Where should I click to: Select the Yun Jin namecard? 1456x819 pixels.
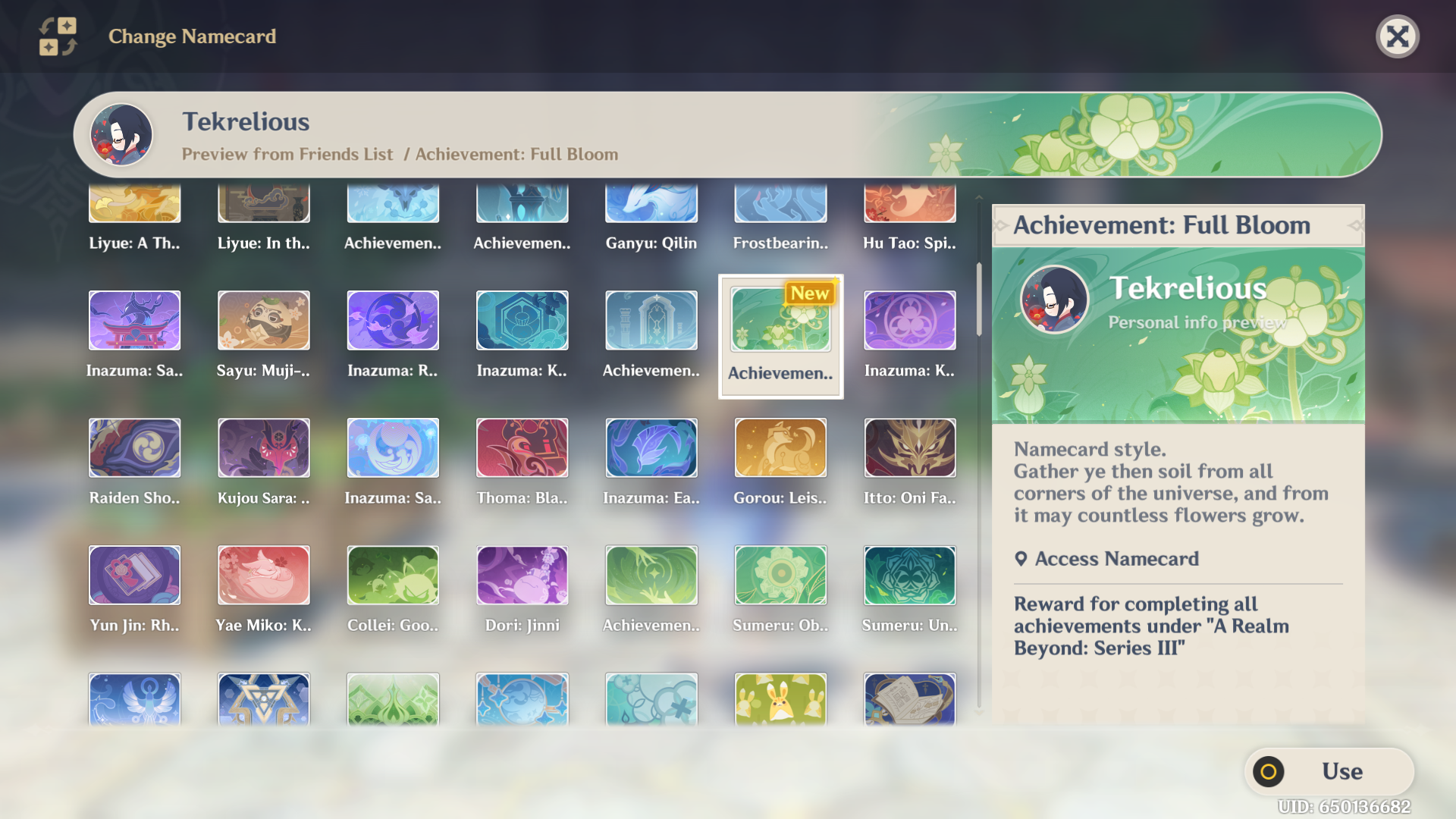pyautogui.click(x=134, y=576)
